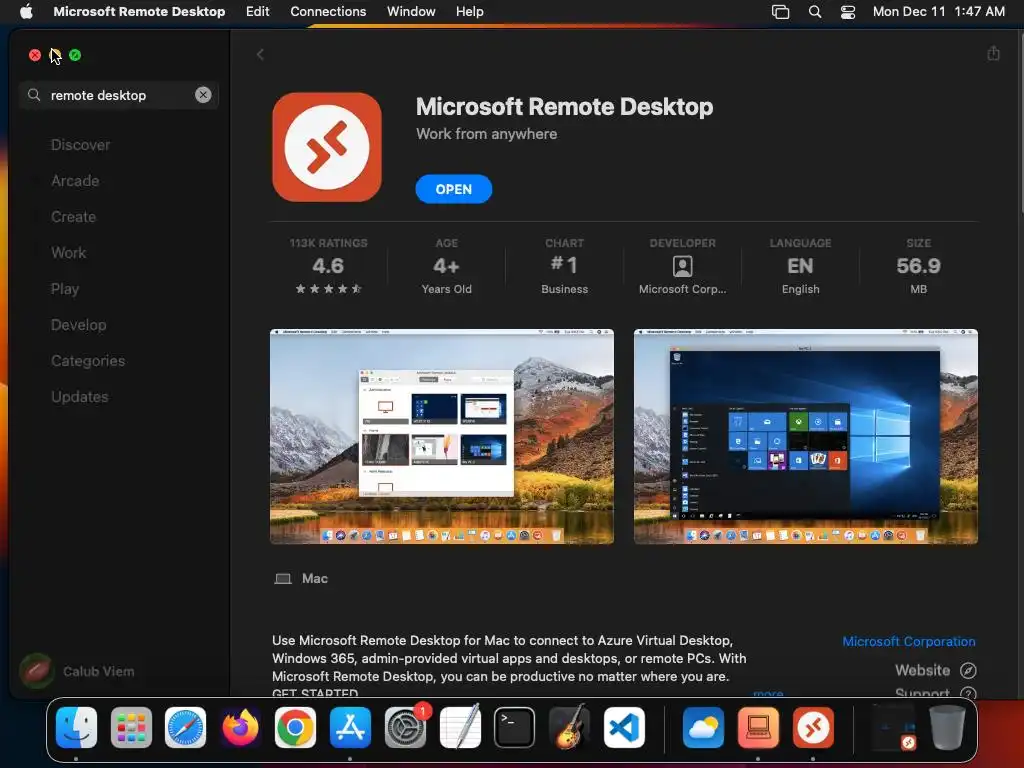This screenshot has height=768, width=1024.
Task: Select Create in the sidebar
Action: click(x=73, y=216)
